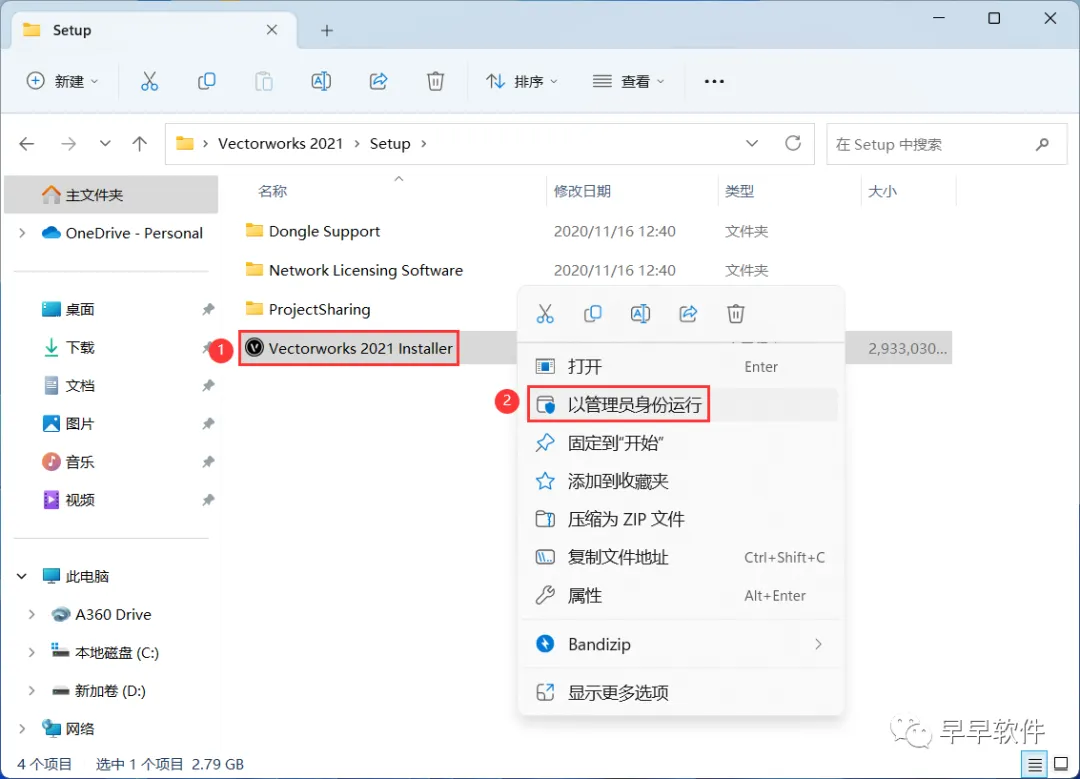Click the Setup breadcrumb in the address bar

[x=390, y=143]
